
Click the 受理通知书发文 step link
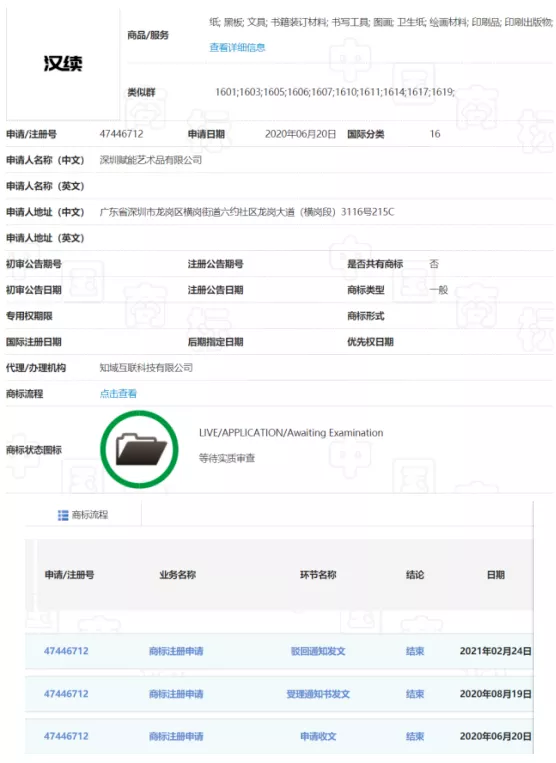click(318, 694)
